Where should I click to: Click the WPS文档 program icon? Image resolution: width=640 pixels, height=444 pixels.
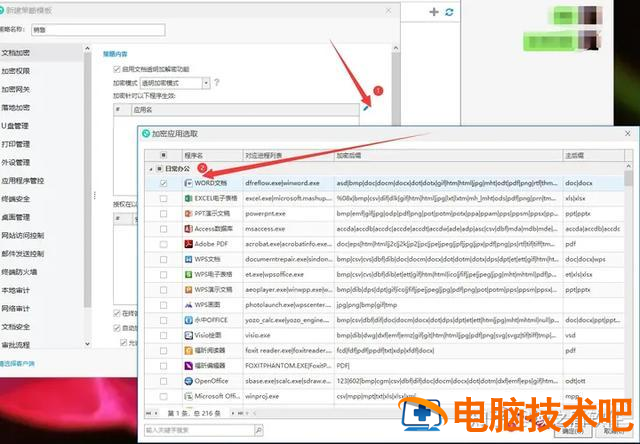click(188, 259)
